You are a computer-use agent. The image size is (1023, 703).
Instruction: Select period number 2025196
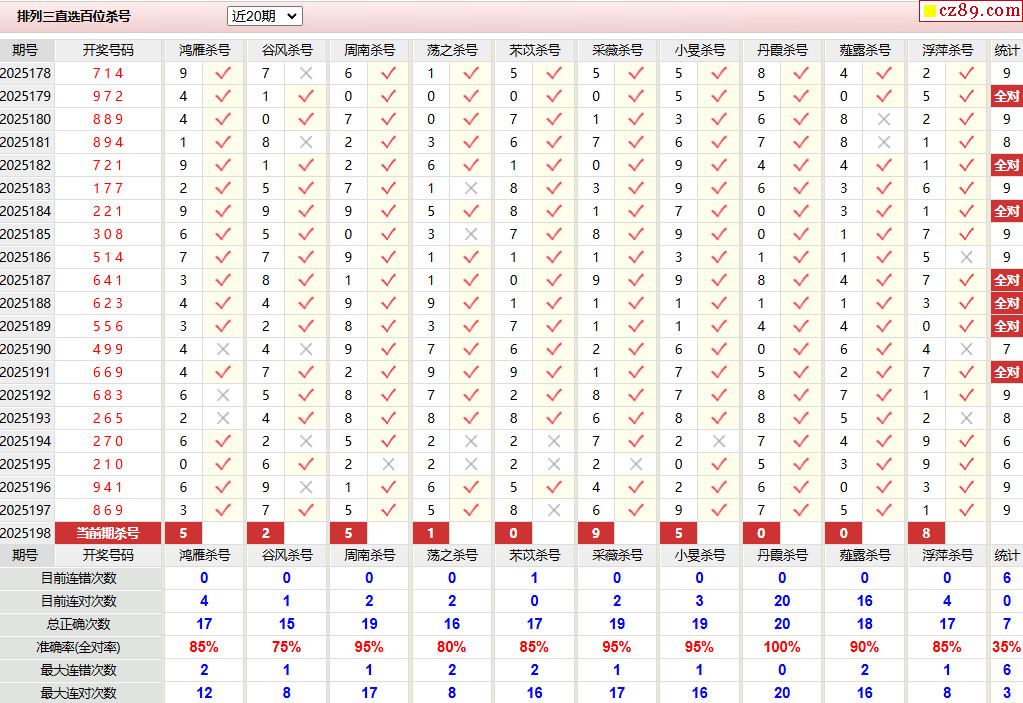point(25,487)
